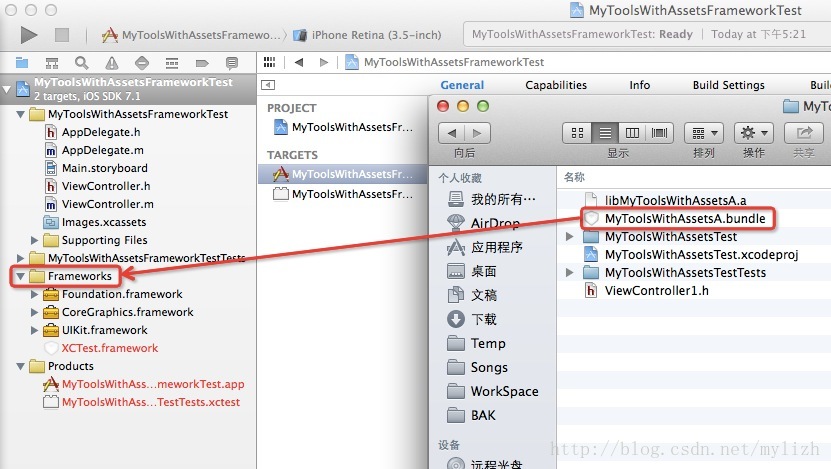Open Finder arrange (排列) dropdown
831x469 pixels.
pos(704,133)
